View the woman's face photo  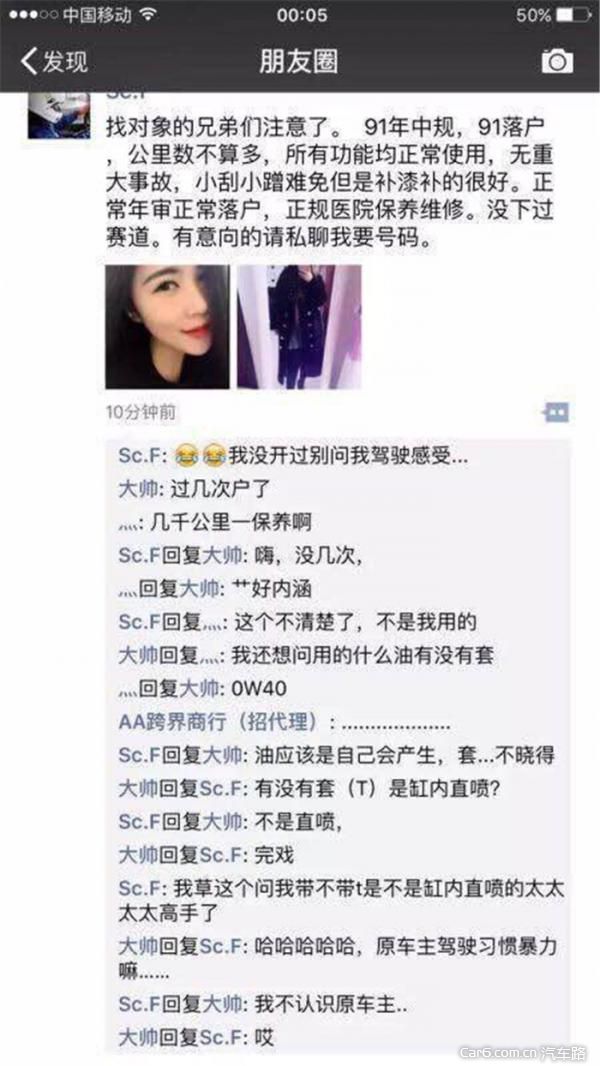167,327
